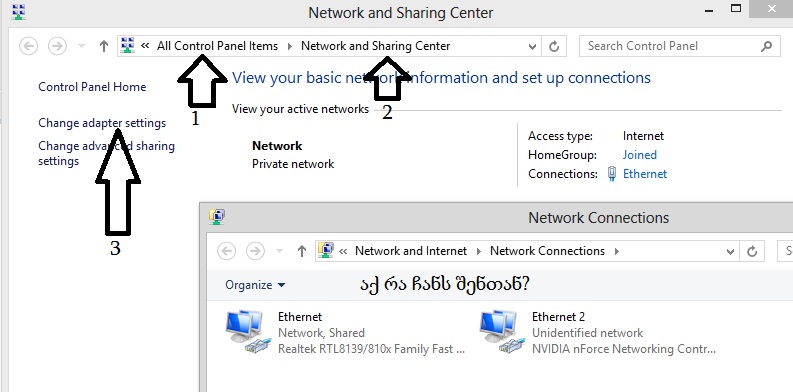Click Forward arrow in Network Connections window
Viewport: 793px width, 392px height.
tap(255, 251)
